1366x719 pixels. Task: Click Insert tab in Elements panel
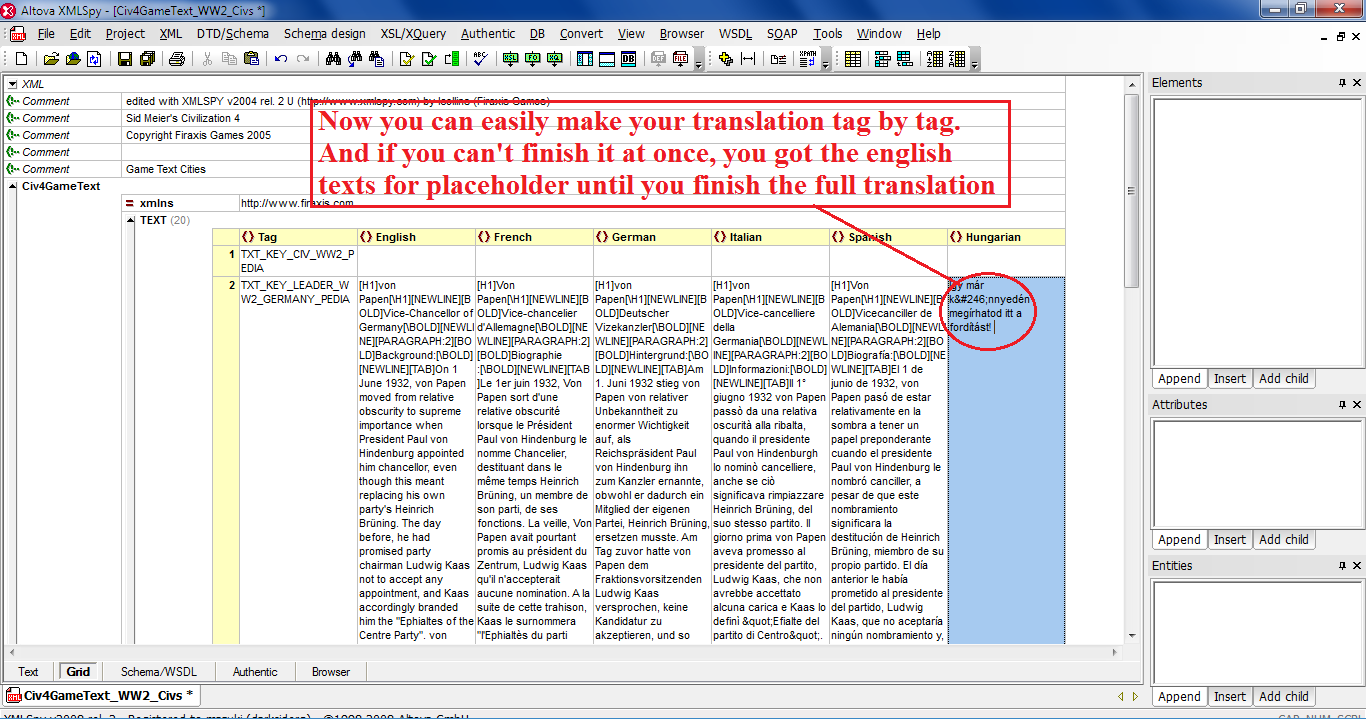pyautogui.click(x=1230, y=379)
